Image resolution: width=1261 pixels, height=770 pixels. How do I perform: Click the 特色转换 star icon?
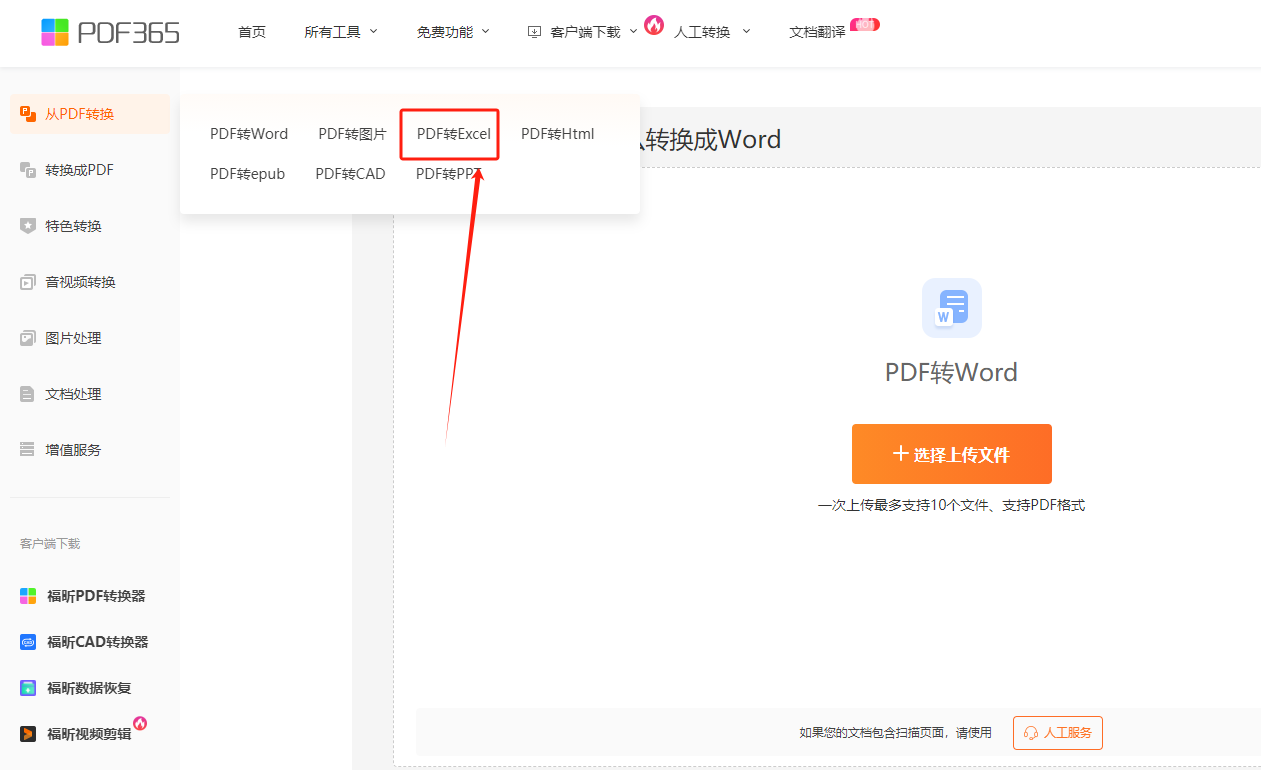[28, 226]
